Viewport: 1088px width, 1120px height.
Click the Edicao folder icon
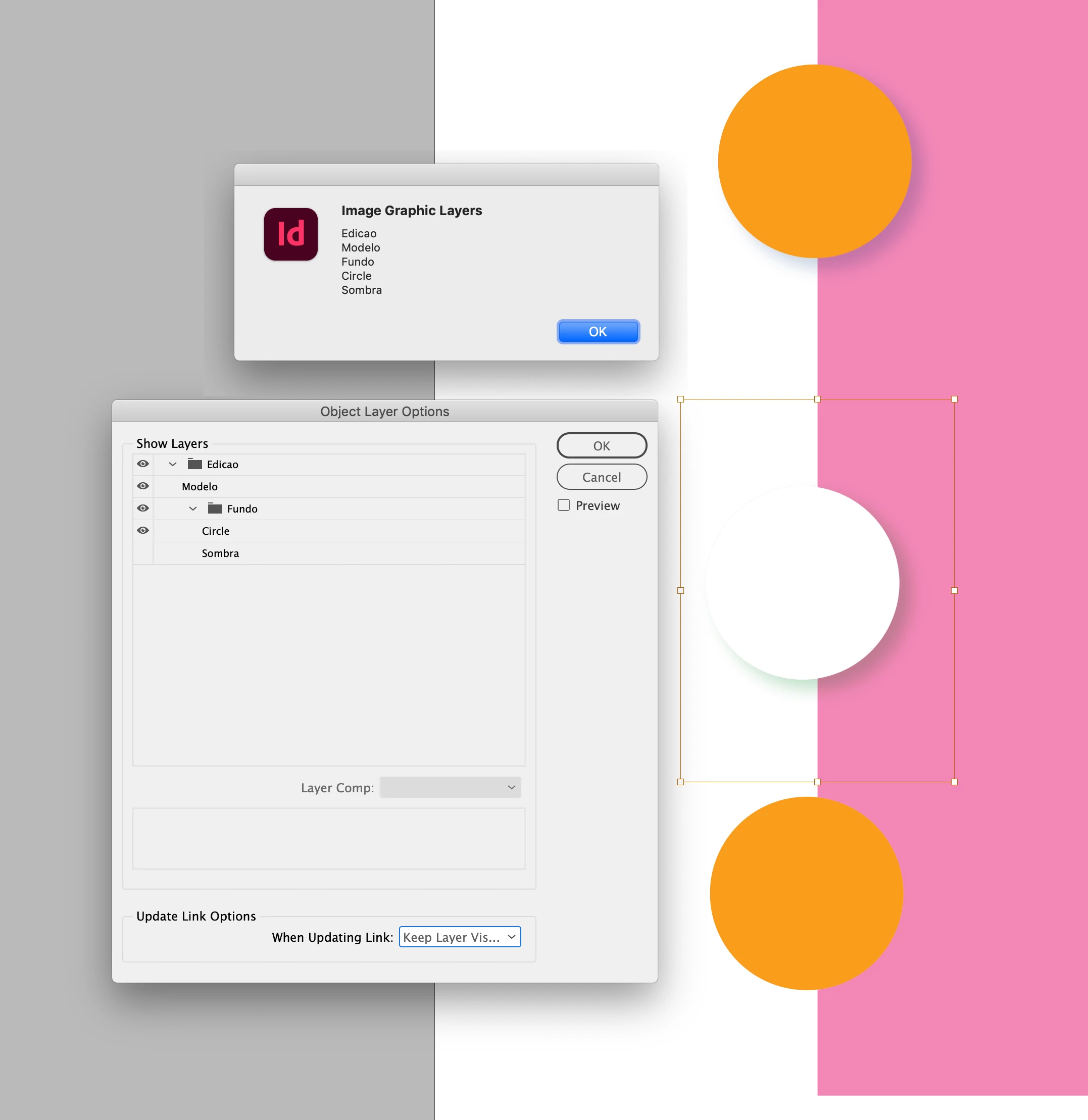click(195, 464)
